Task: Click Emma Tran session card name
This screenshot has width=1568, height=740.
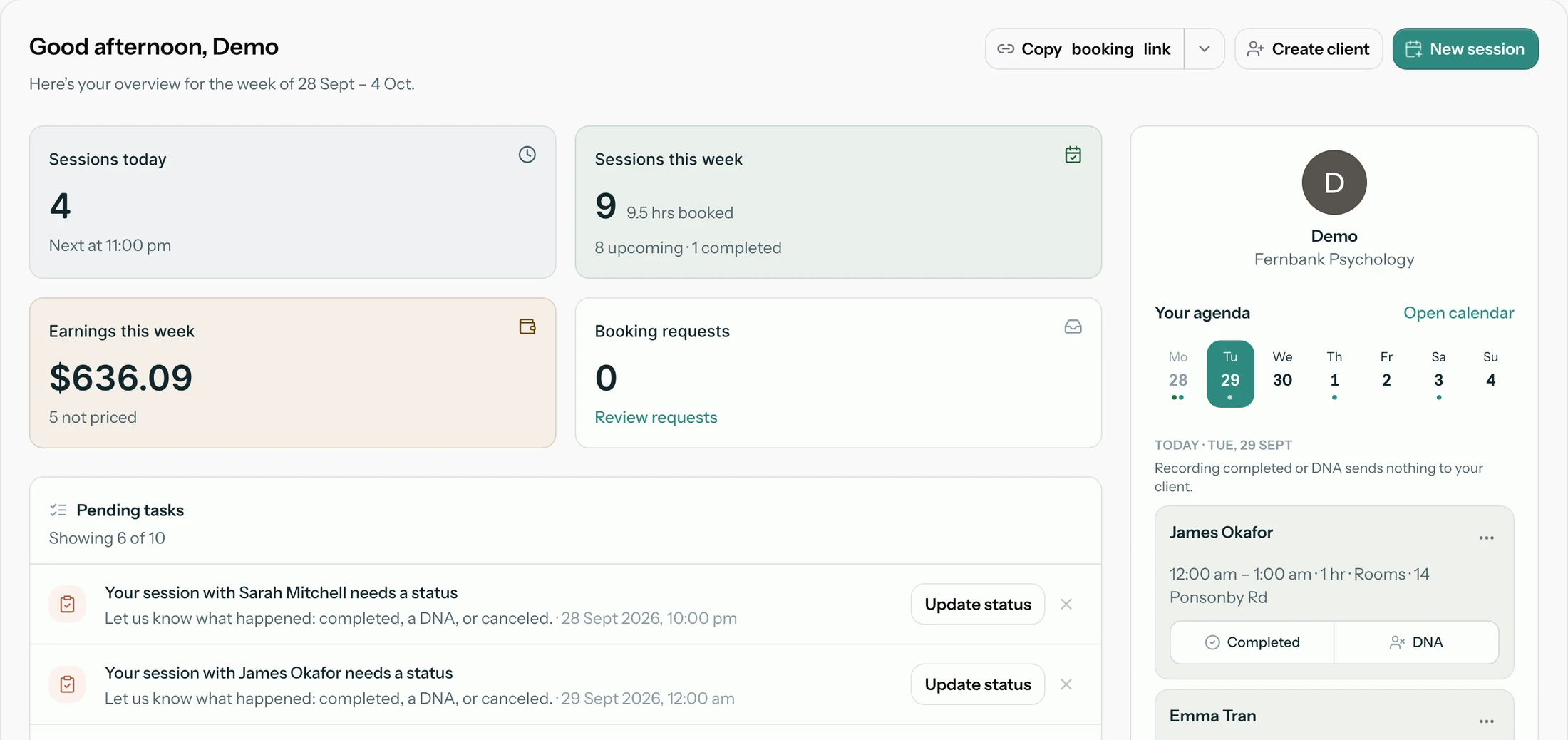Action: [1212, 716]
